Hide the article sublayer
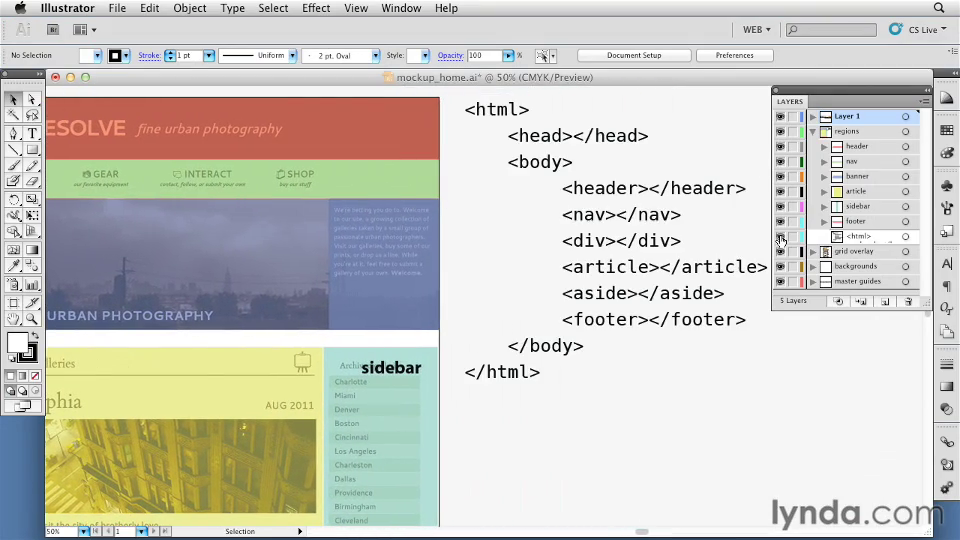The image size is (960, 540). click(780, 192)
